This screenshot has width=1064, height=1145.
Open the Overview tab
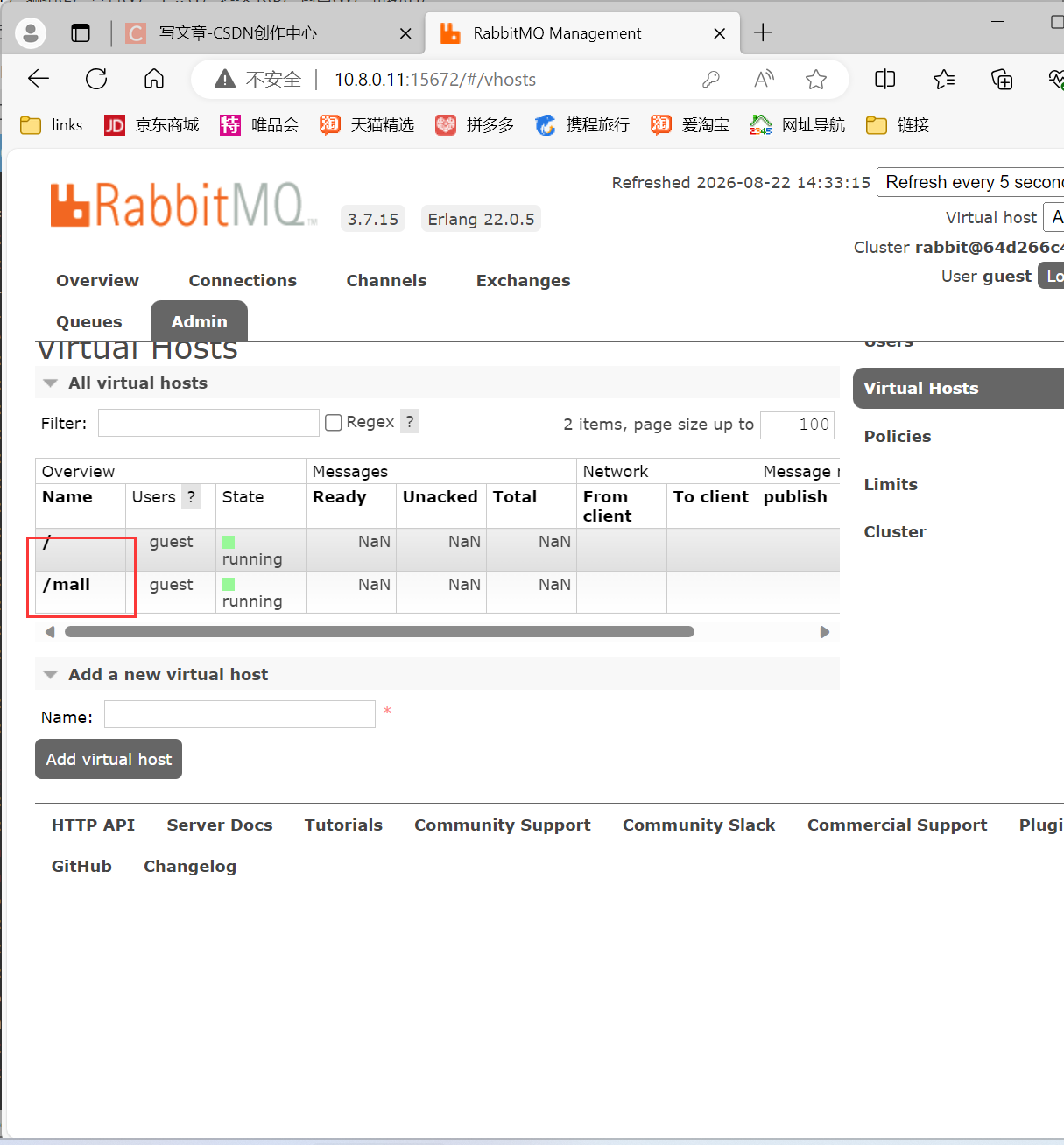click(x=97, y=281)
